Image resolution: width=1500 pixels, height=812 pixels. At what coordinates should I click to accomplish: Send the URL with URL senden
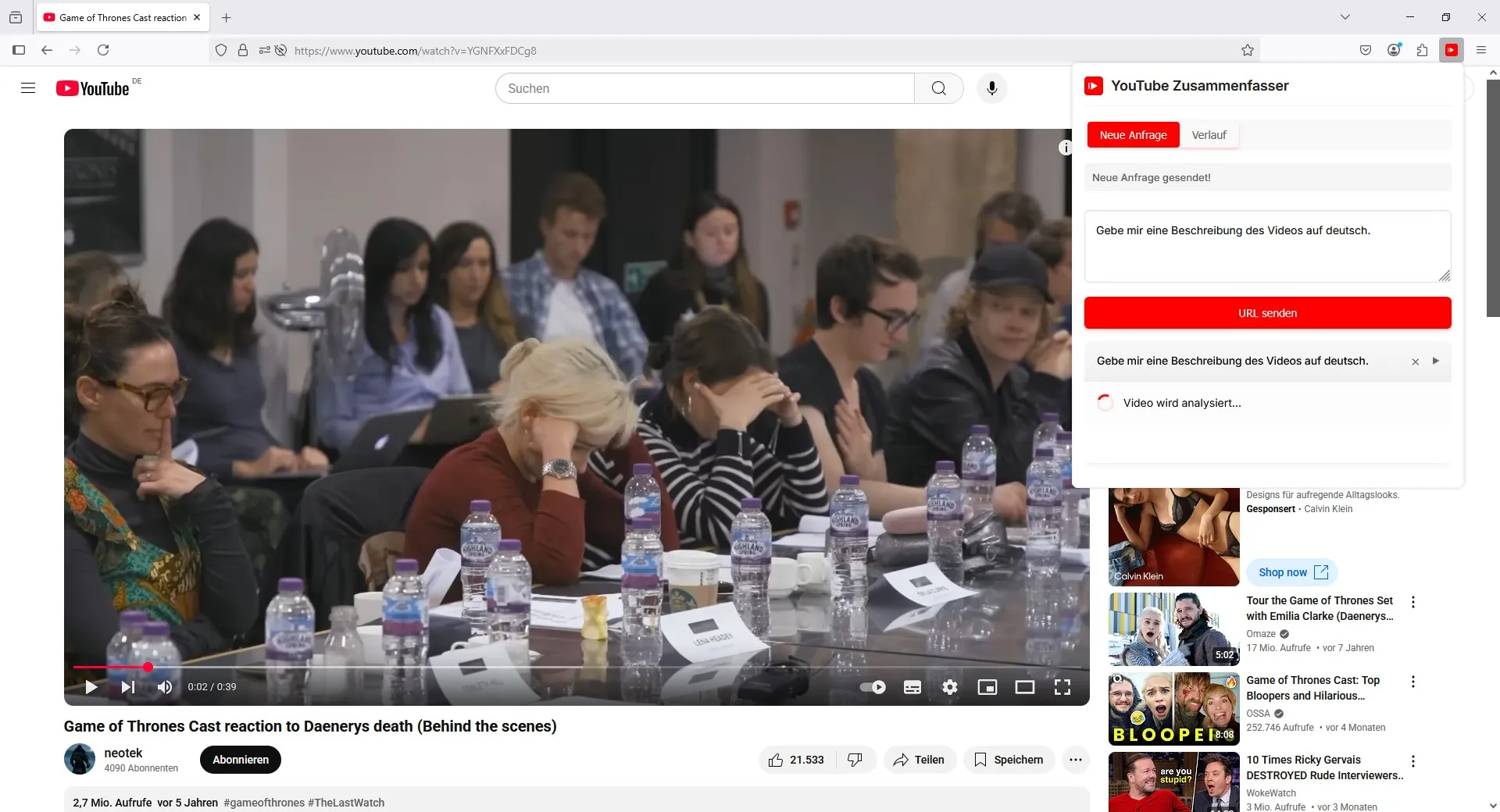click(1267, 313)
